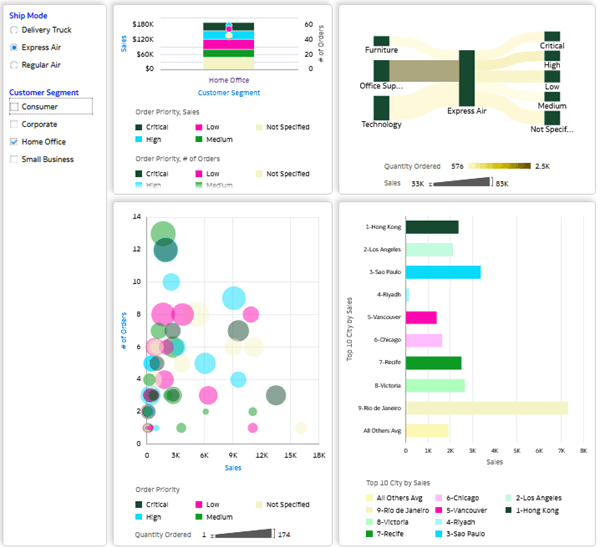Uncheck the Home Office segment
Image resolution: width=600 pixels, height=548 pixels.
(14, 142)
